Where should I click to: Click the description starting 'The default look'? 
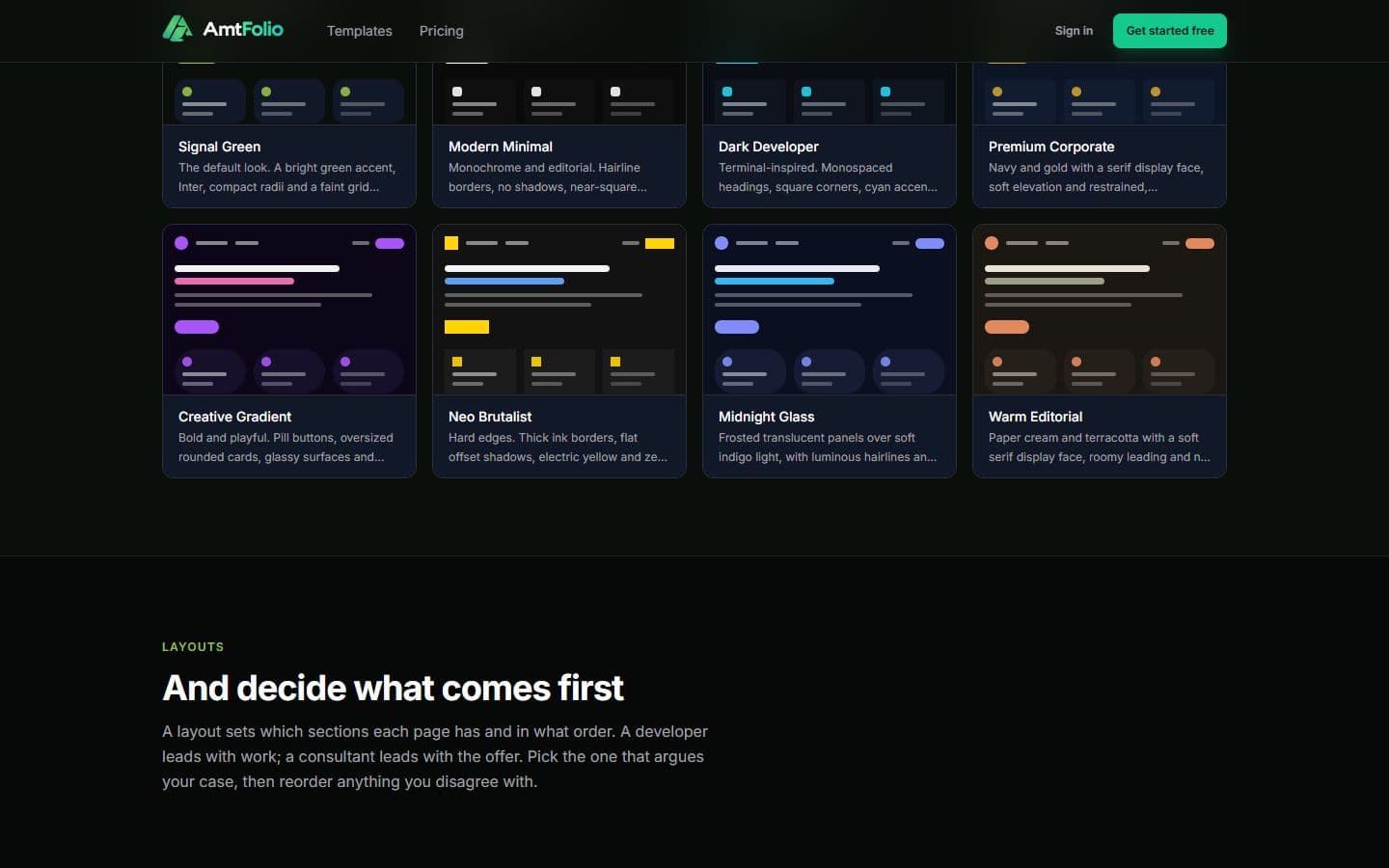click(x=286, y=177)
